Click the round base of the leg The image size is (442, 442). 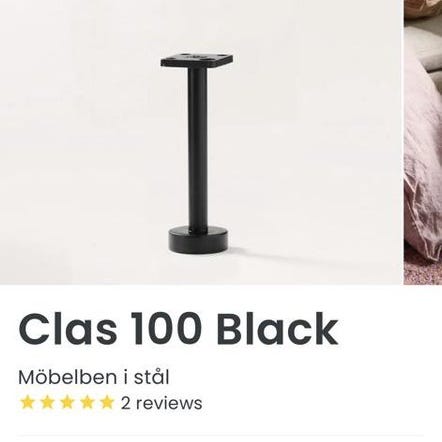click(x=198, y=241)
